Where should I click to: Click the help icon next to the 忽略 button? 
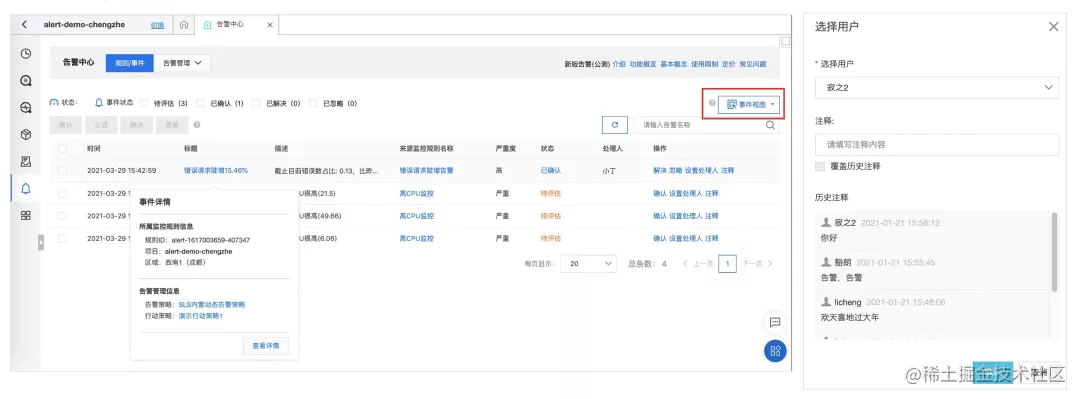coord(197,125)
